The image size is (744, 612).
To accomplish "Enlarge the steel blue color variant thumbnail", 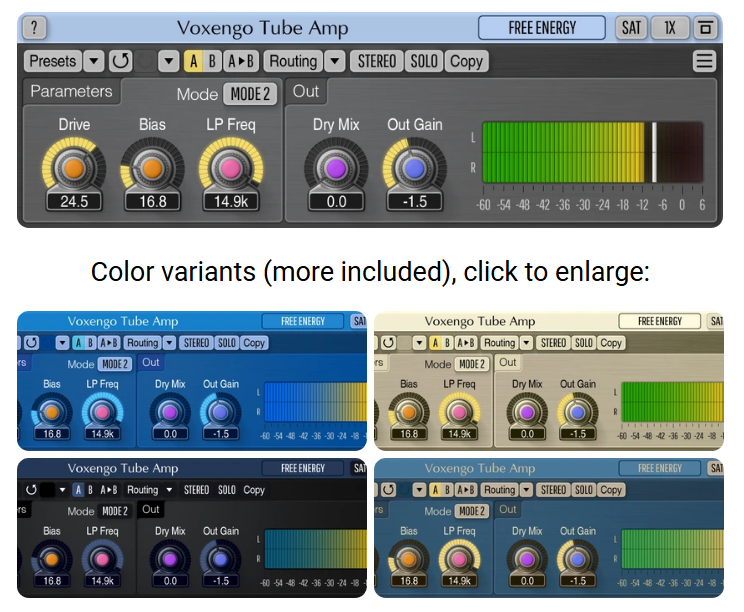I will pyautogui.click(x=549, y=528).
